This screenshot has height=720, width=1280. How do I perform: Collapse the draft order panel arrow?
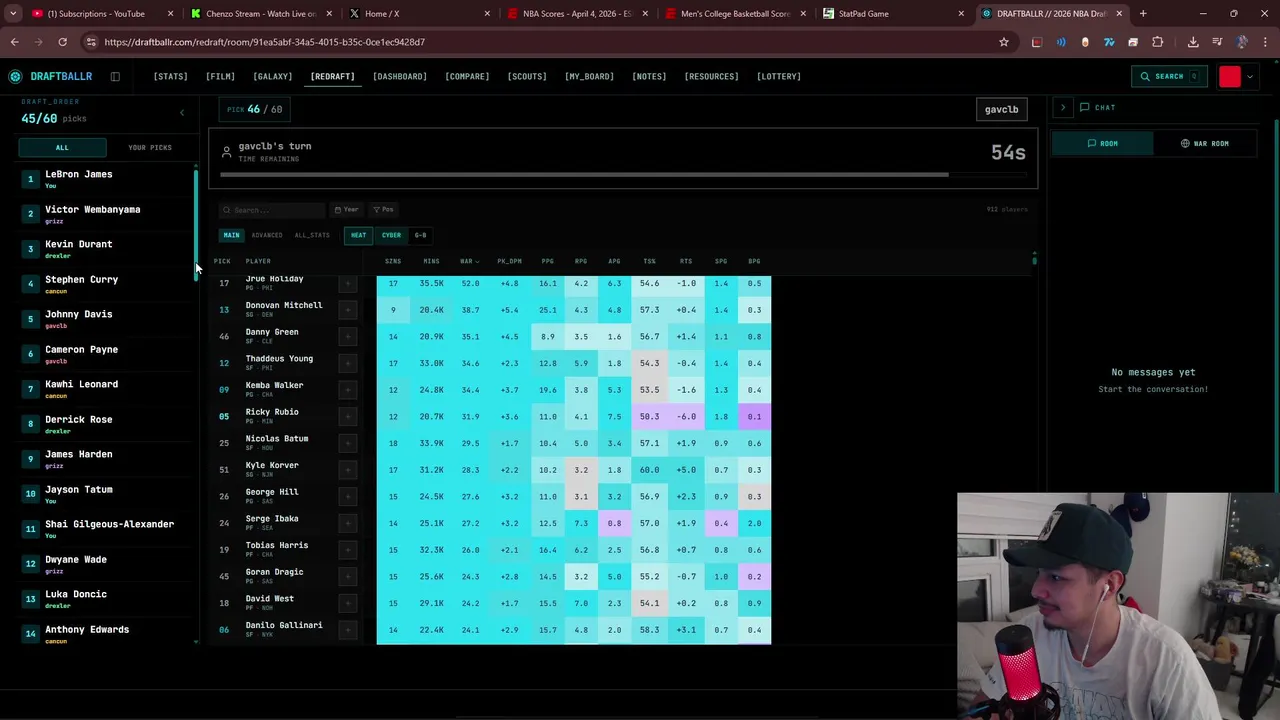pos(182,113)
